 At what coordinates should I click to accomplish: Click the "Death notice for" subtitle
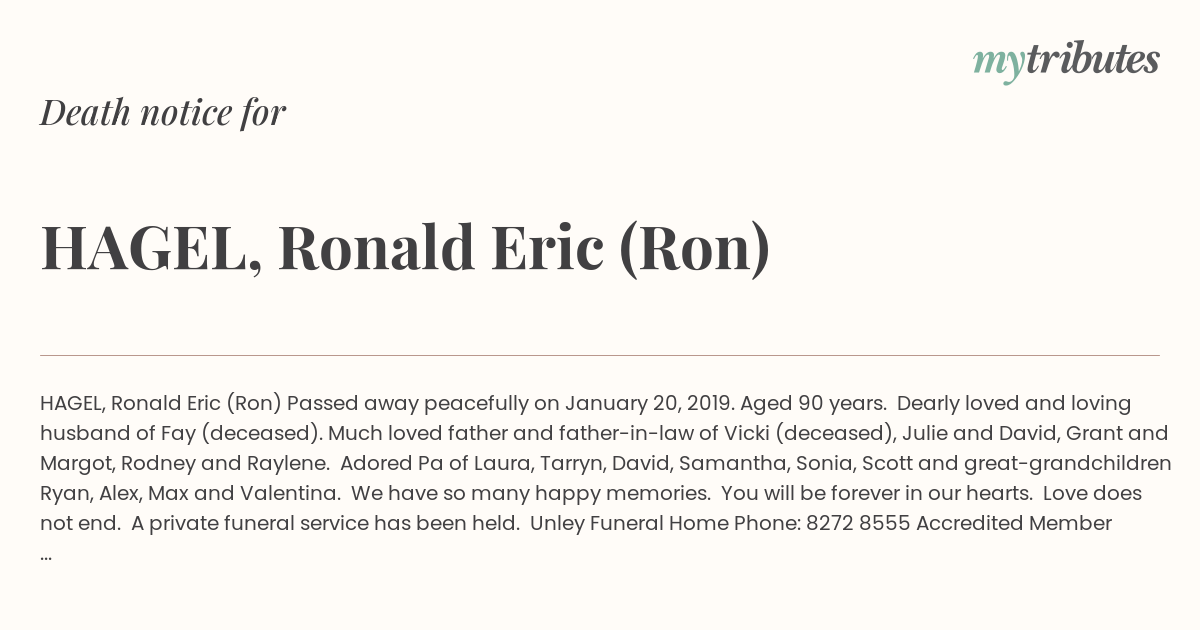(163, 113)
